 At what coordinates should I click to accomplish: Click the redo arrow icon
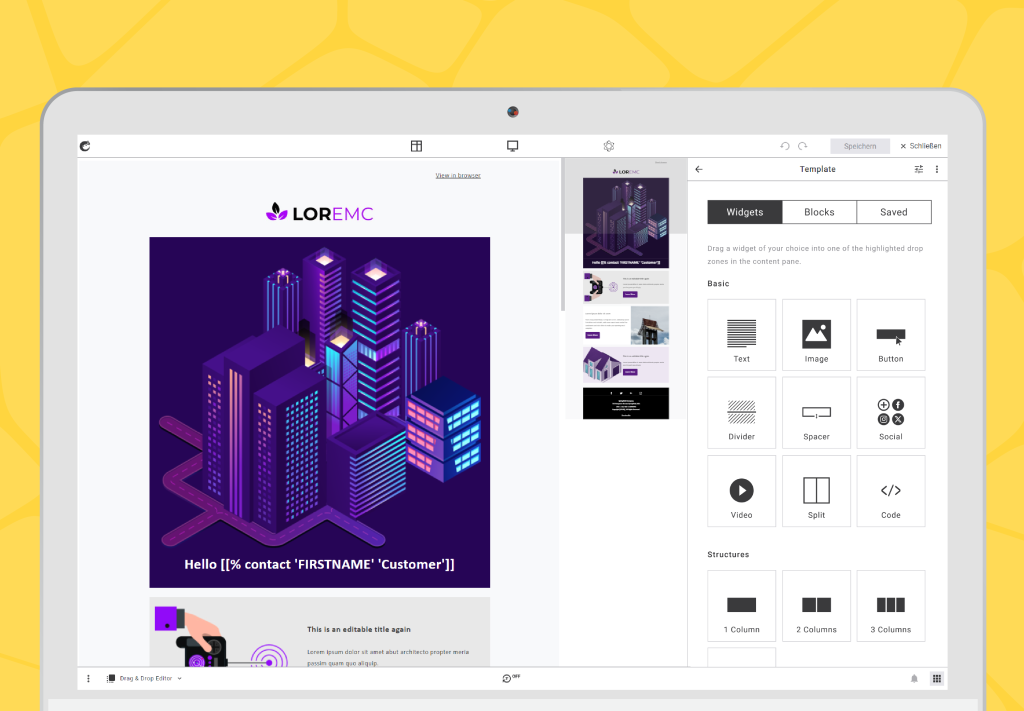[x=803, y=146]
